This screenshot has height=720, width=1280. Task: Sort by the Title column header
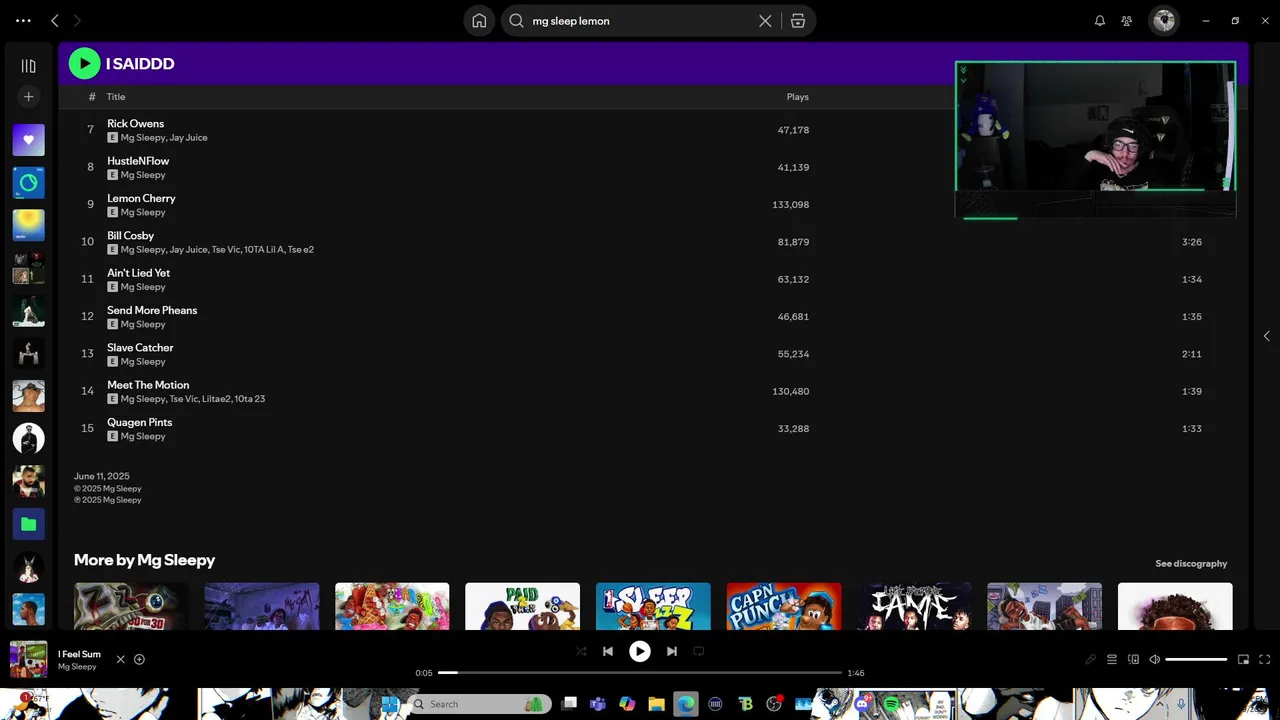[x=116, y=97]
